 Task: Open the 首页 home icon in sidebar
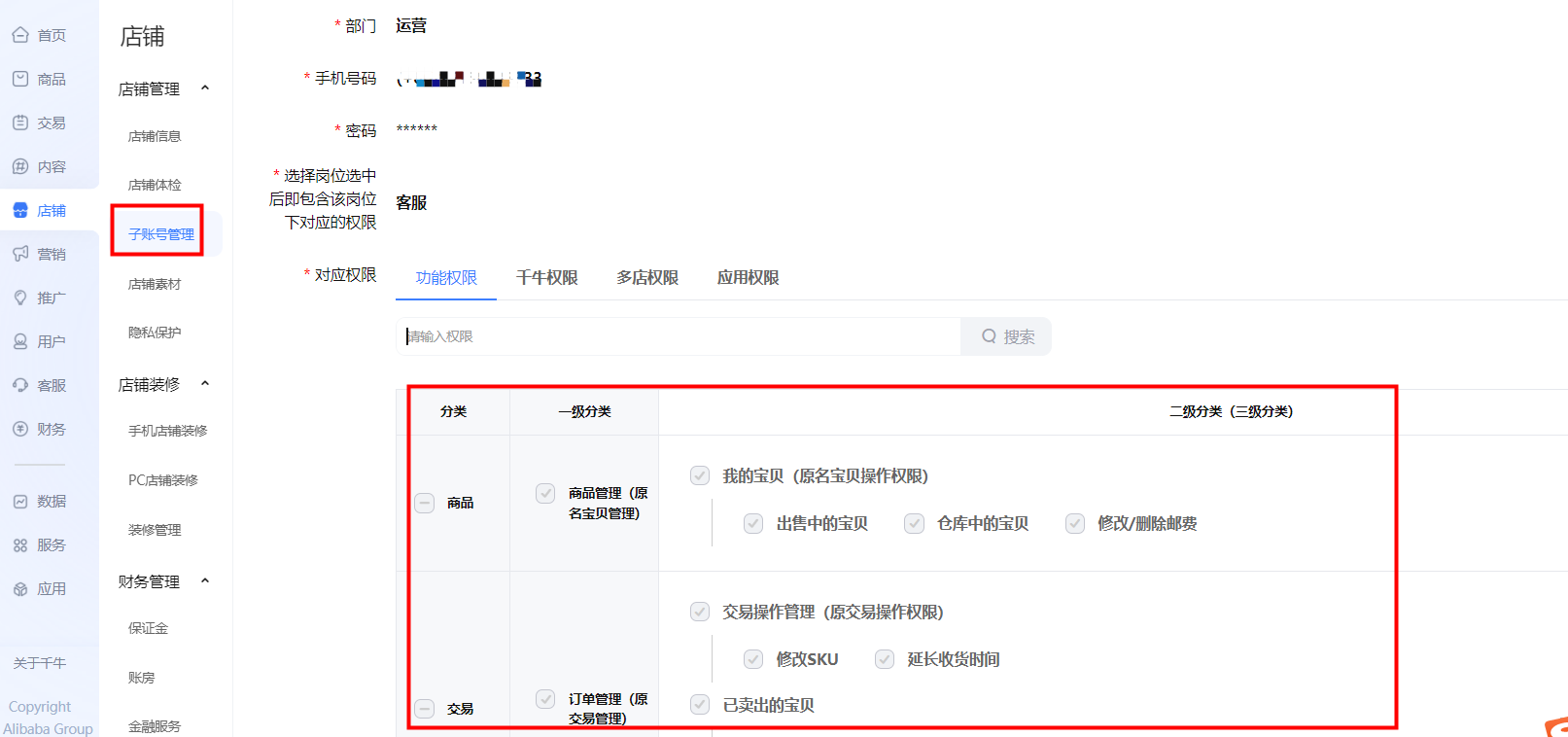click(x=20, y=35)
